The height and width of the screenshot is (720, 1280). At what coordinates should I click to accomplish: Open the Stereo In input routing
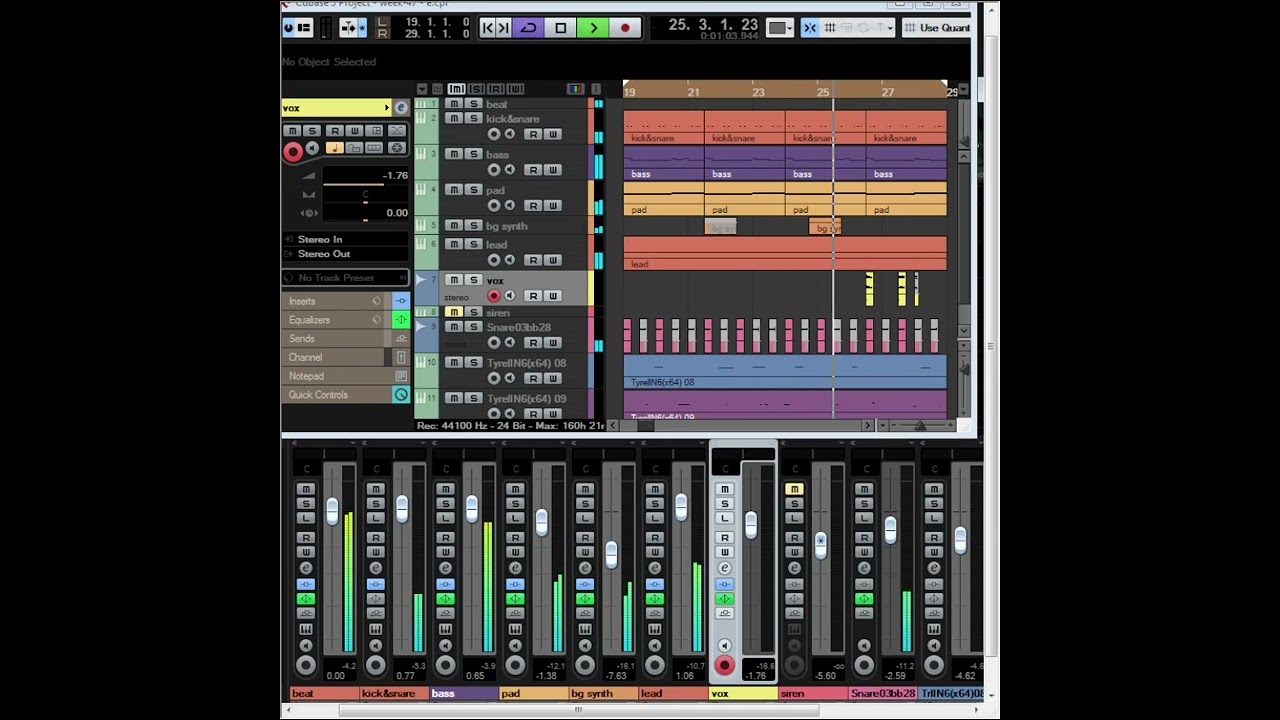(x=345, y=239)
